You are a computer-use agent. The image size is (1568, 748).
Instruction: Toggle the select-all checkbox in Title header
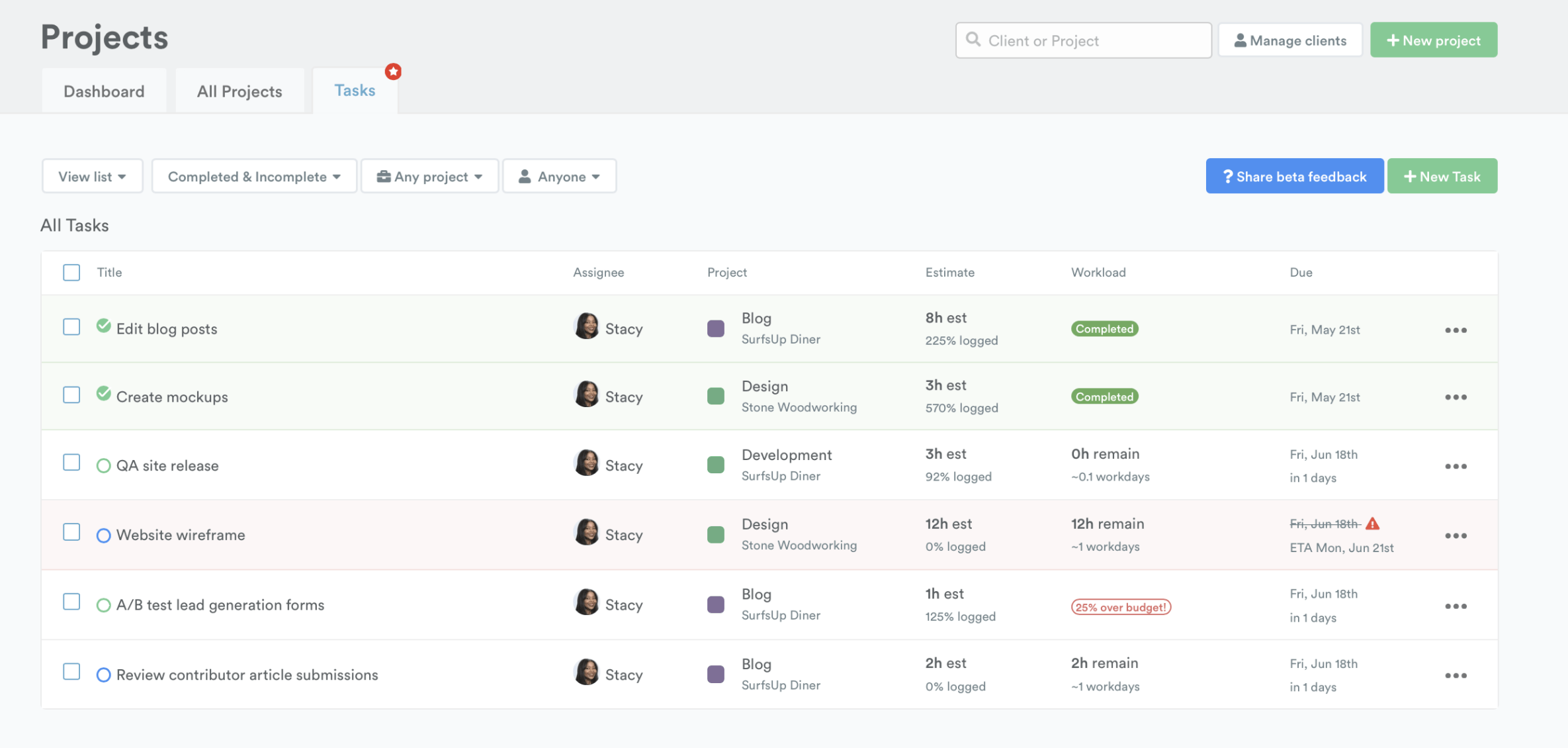click(x=71, y=273)
